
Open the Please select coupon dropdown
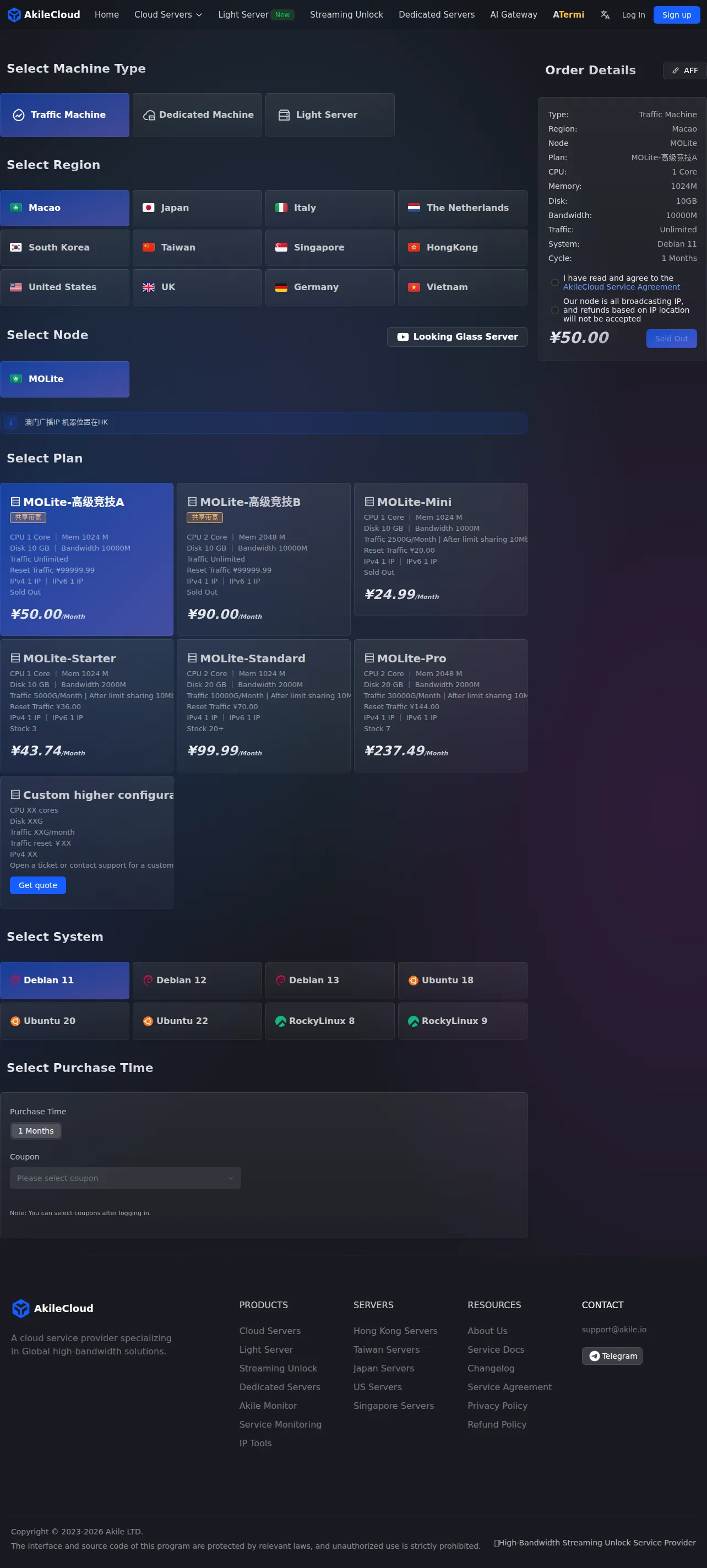coord(126,1178)
